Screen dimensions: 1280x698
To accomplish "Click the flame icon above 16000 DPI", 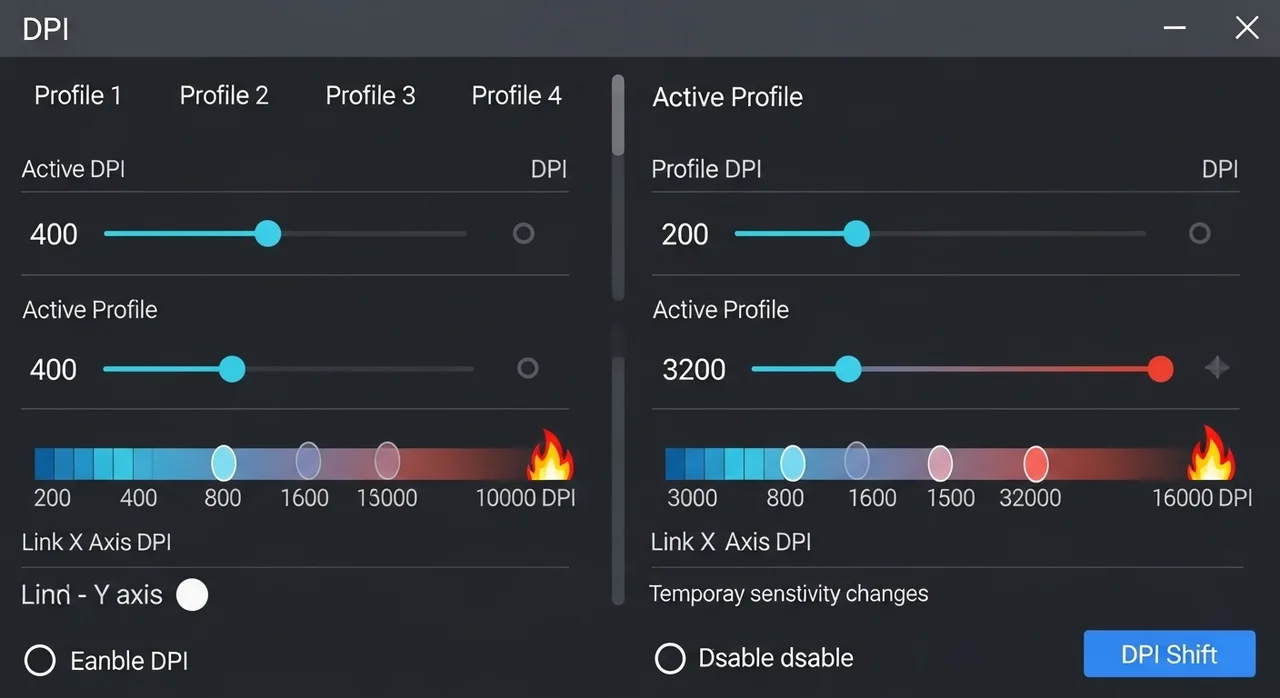I will [x=1211, y=455].
